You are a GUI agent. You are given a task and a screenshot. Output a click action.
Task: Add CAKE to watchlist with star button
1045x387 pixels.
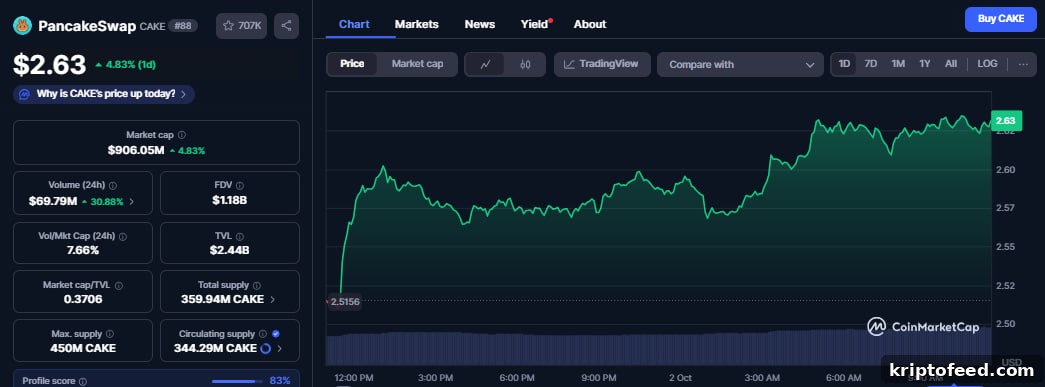(241, 25)
